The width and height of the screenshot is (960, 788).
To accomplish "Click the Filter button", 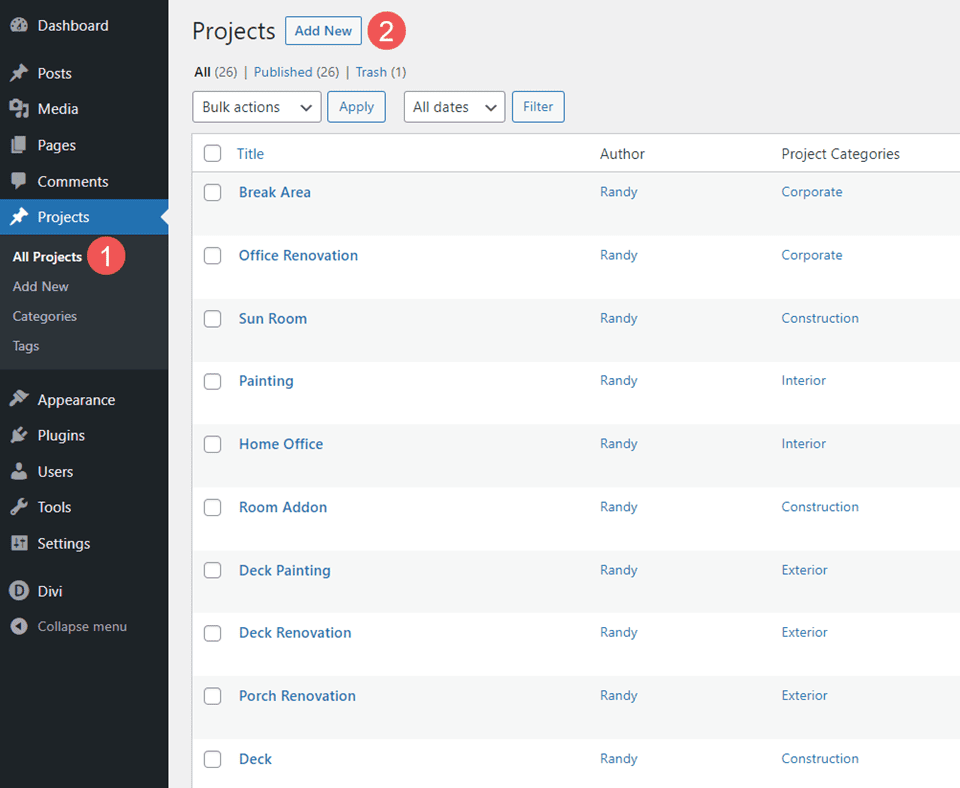I will point(538,106).
